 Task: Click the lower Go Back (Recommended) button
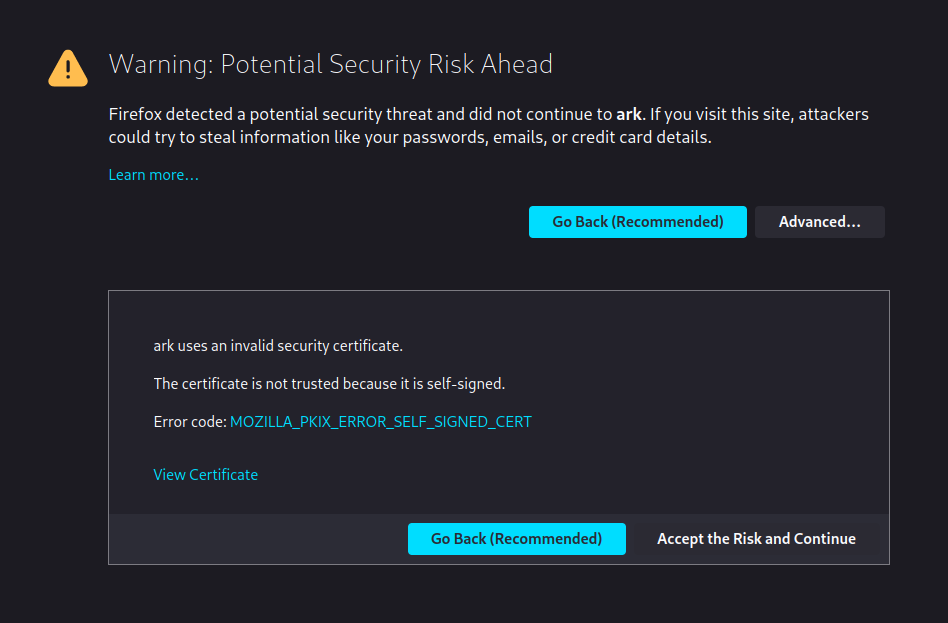coord(516,539)
